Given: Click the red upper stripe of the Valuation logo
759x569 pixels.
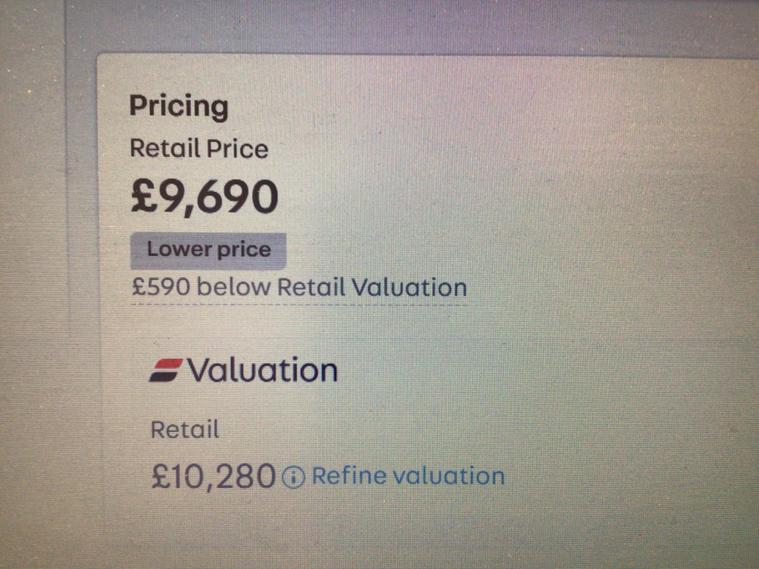Looking at the screenshot, I should pyautogui.click(x=168, y=364).
